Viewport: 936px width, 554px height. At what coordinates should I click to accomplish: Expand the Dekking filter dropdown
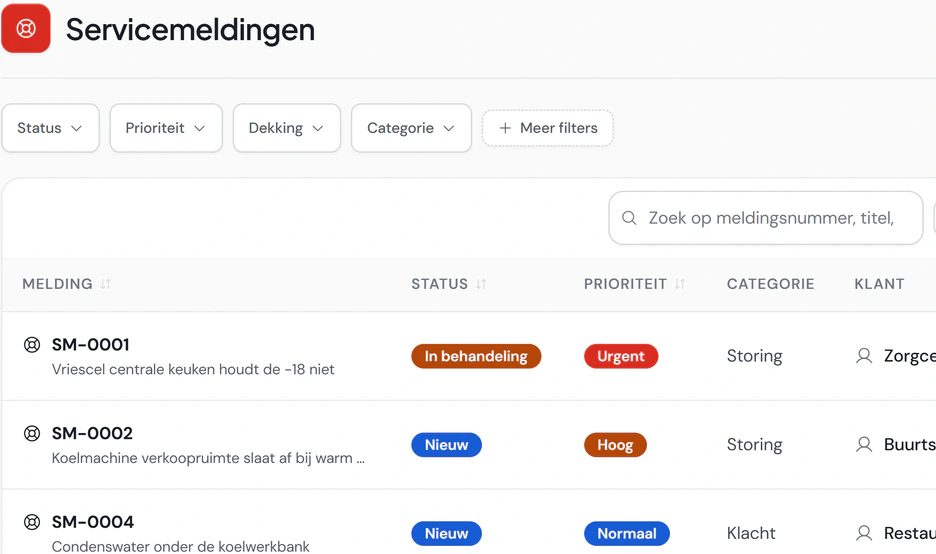point(287,128)
